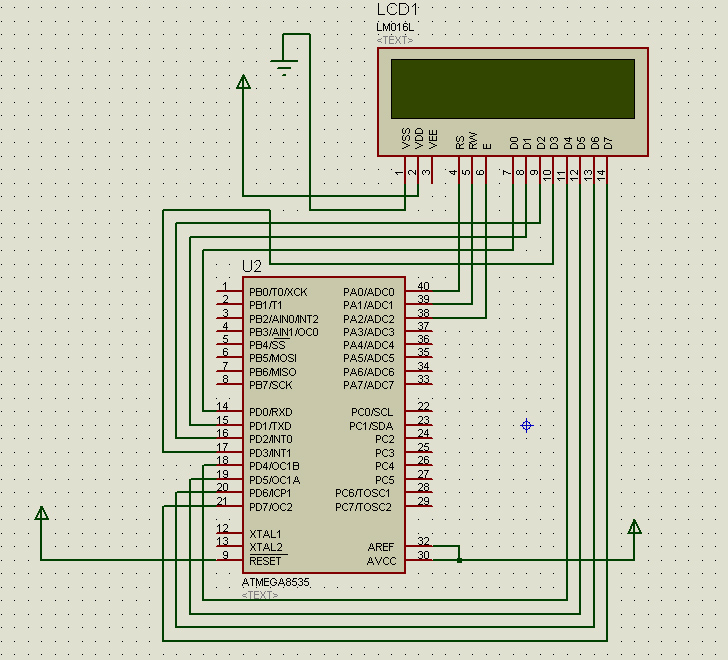Select the power terminal connected to RESET wire
This screenshot has height=660, width=728.
click(x=41, y=515)
